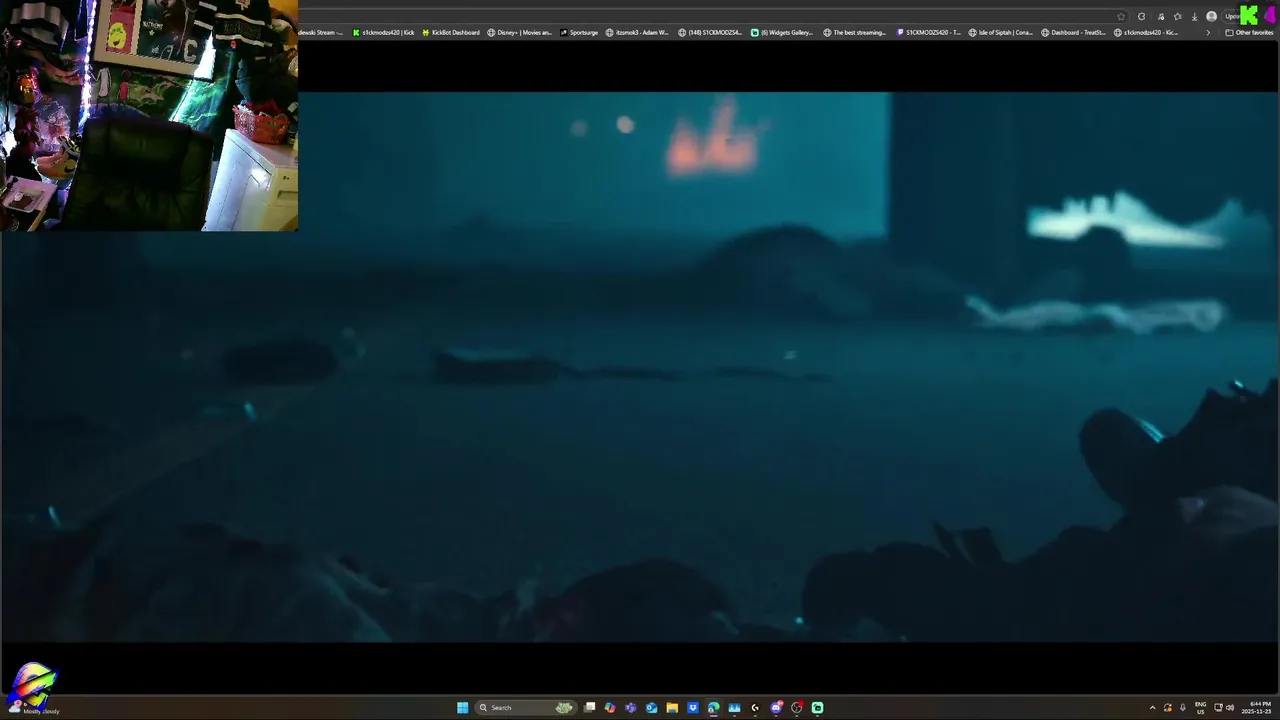Click the browser Update button
This screenshot has width=1280, height=720.
coord(1232,17)
